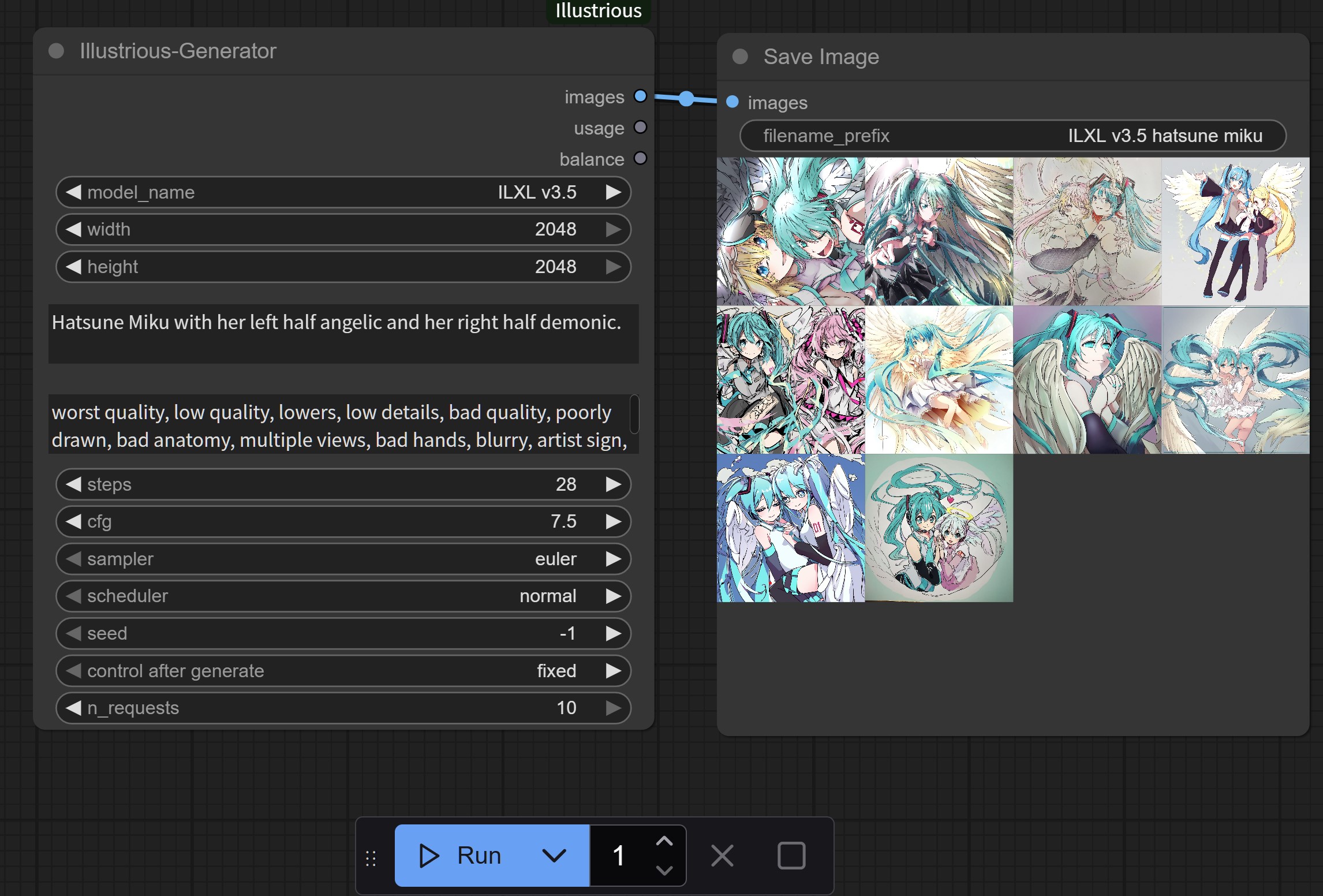The image size is (1323, 896).
Task: Edit the filename_prefix field
Action: click(1013, 136)
